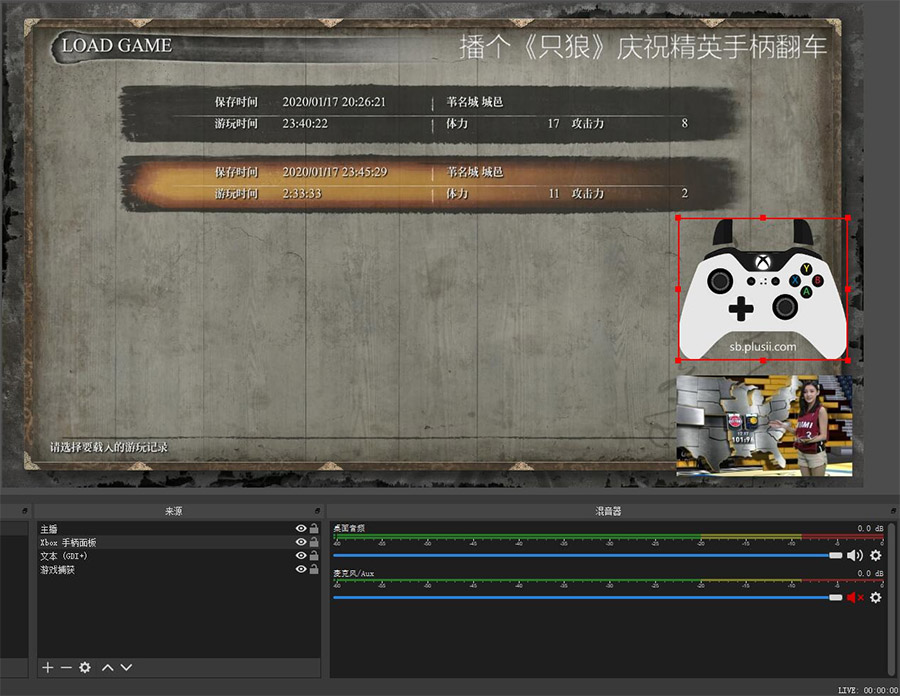The image size is (900, 696).
Task: Click the top-left red handle of controller source
Action: (678, 218)
